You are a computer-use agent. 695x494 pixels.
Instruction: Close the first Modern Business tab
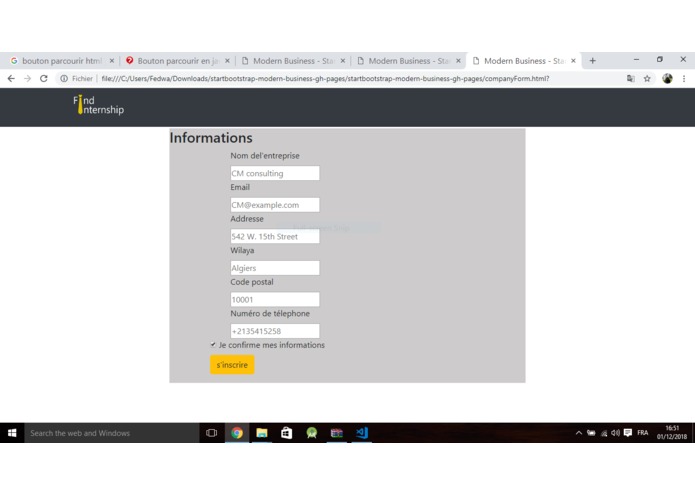click(x=343, y=61)
